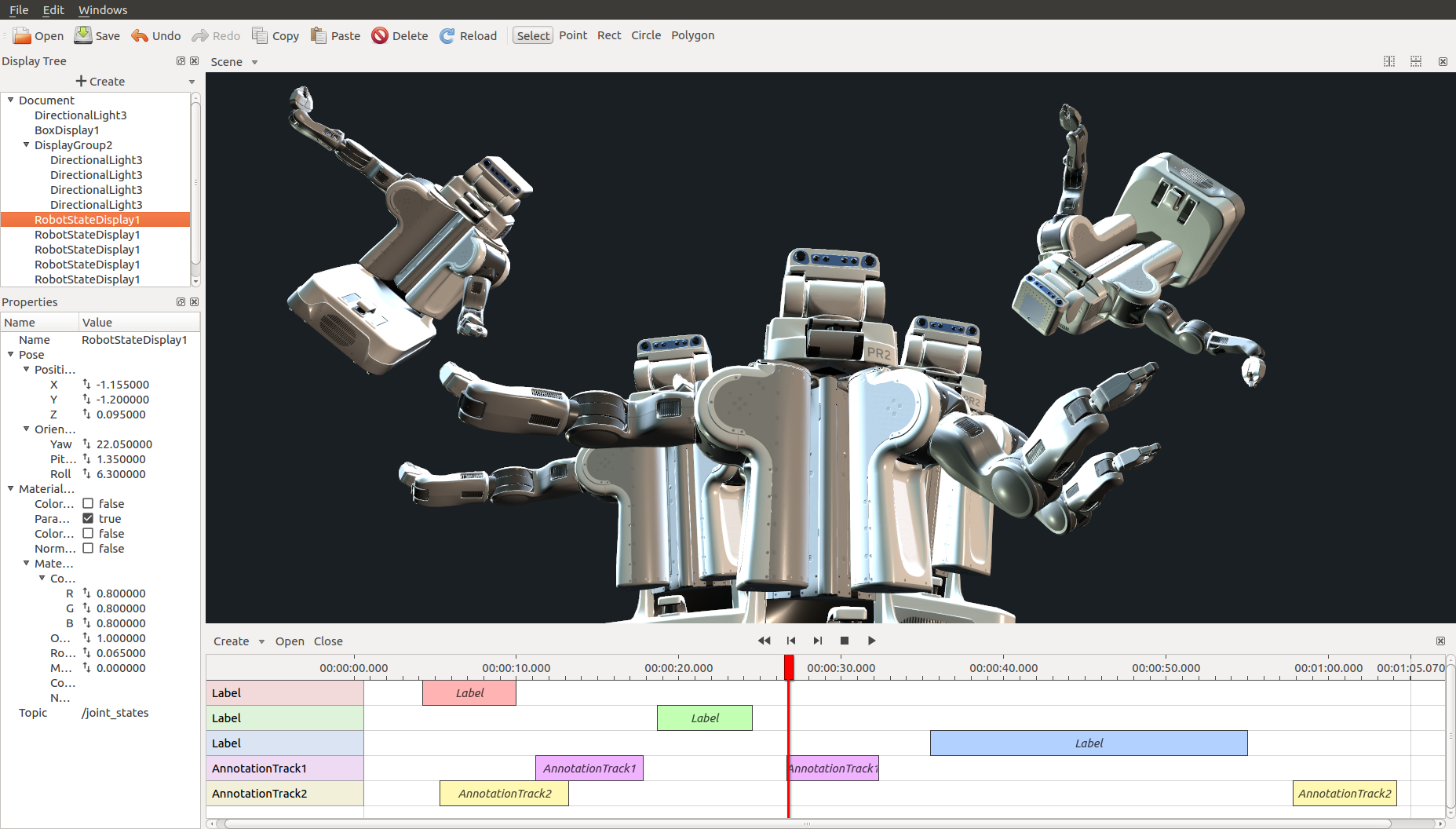This screenshot has width=1456, height=829.
Task: Open the Scene view dropdown
Action: pyautogui.click(x=254, y=62)
